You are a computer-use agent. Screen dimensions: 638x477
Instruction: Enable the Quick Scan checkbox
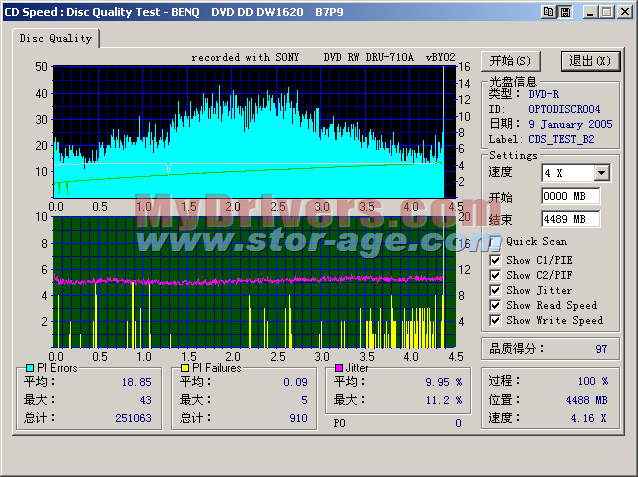pos(496,241)
